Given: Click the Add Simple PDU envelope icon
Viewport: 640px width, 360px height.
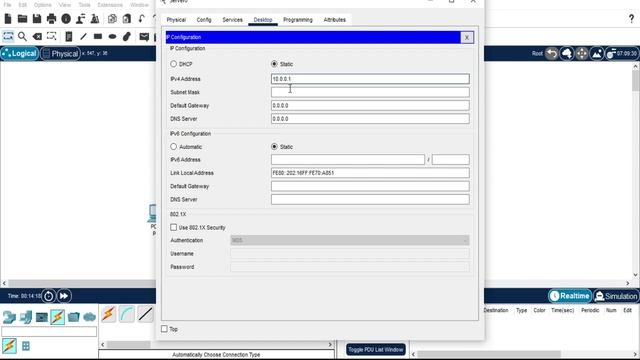Looking at the screenshot, I should tap(144, 37).
